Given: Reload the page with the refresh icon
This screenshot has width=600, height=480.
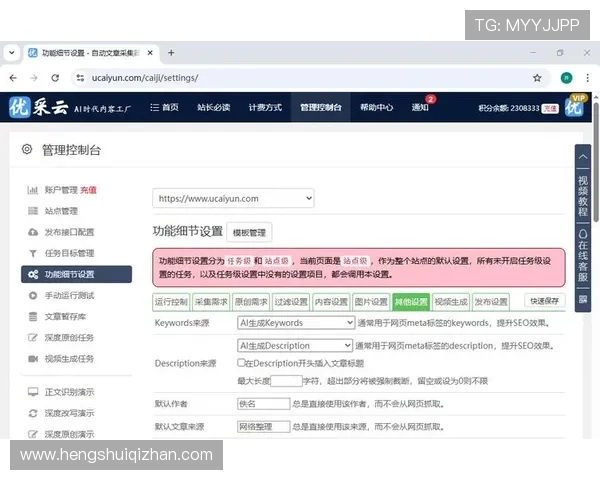Looking at the screenshot, I should click(55, 78).
